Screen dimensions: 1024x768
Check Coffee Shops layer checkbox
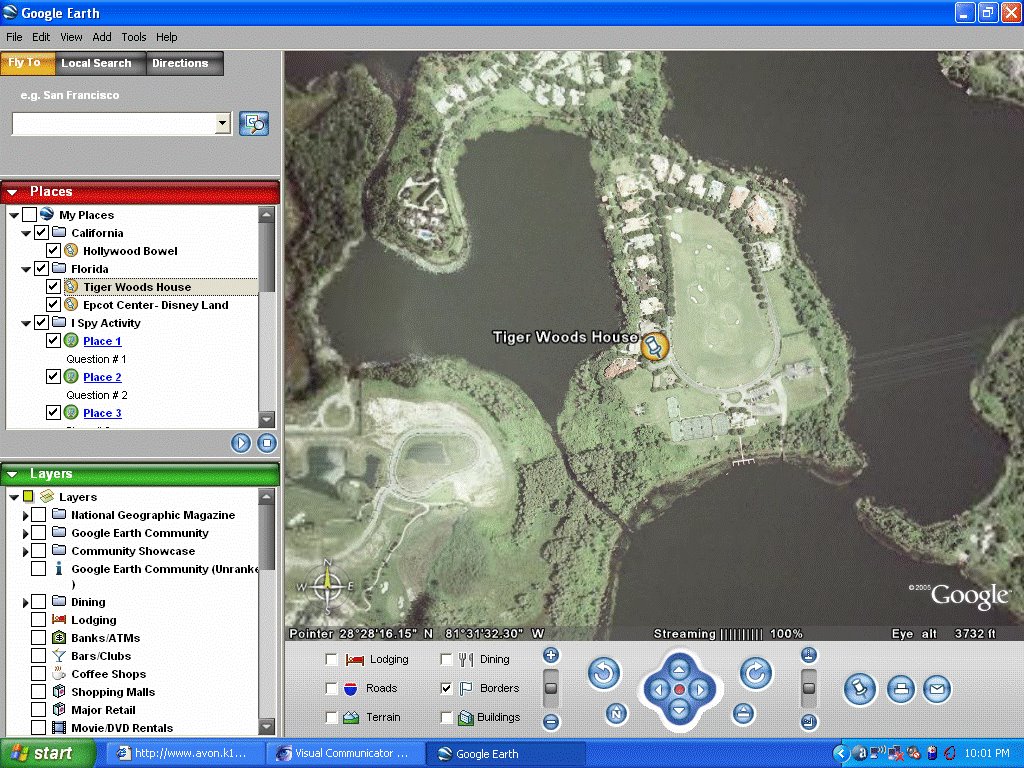[39, 674]
